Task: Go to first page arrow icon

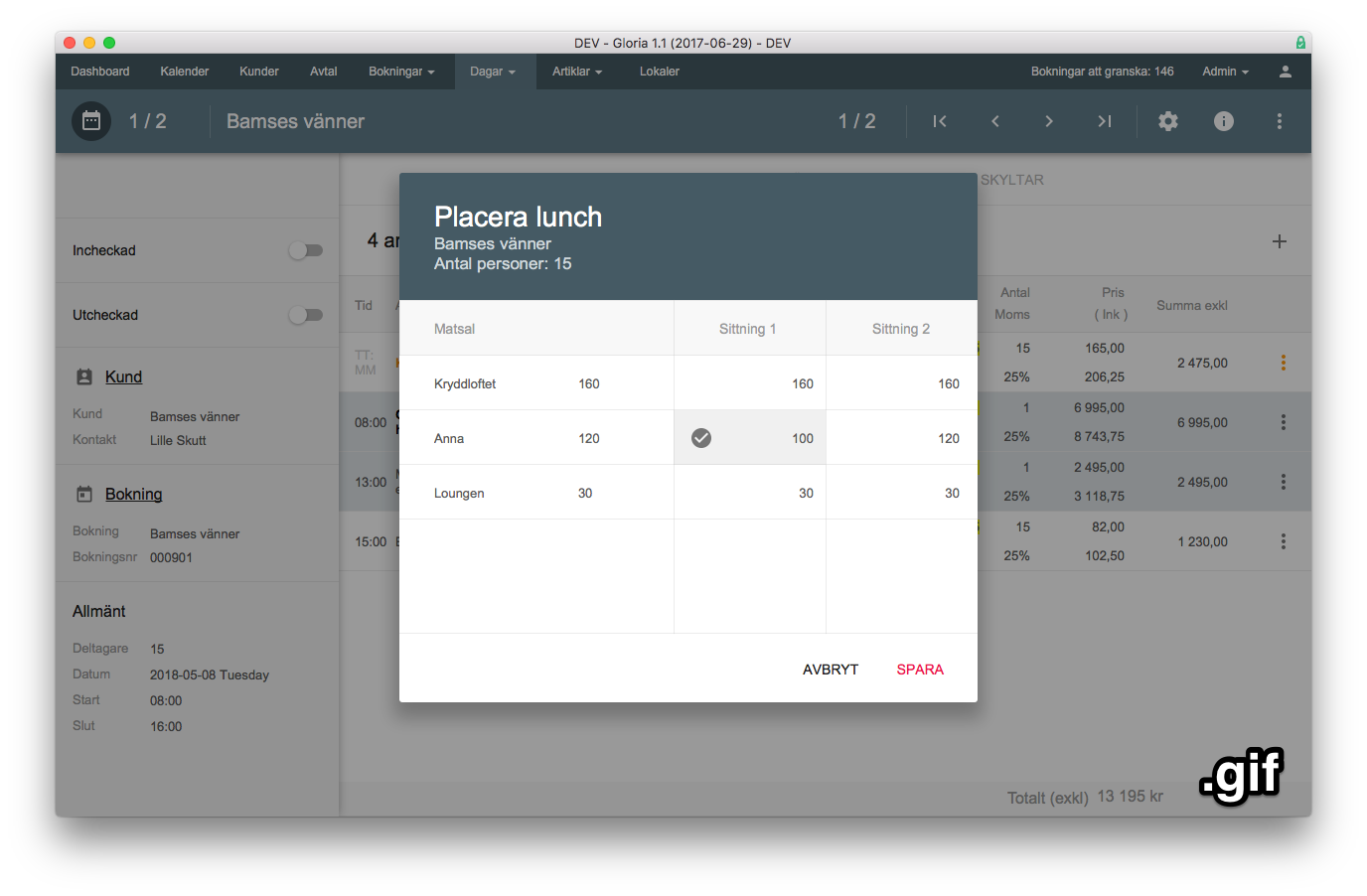Action: 939,121
